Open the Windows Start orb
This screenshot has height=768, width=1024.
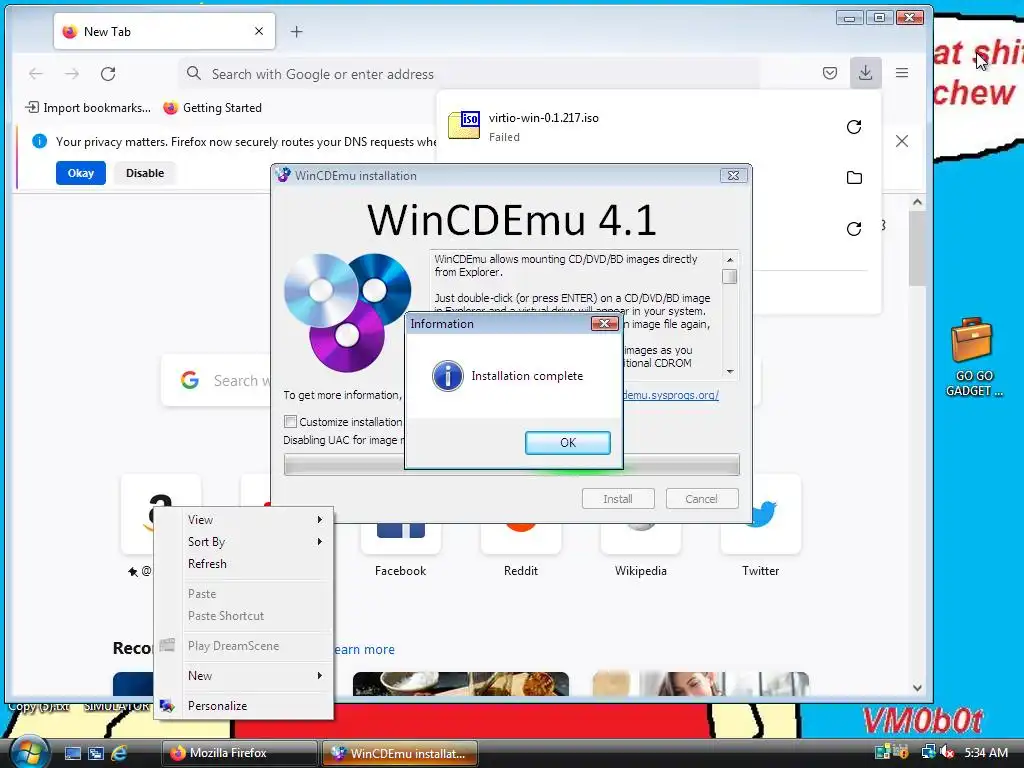29,752
